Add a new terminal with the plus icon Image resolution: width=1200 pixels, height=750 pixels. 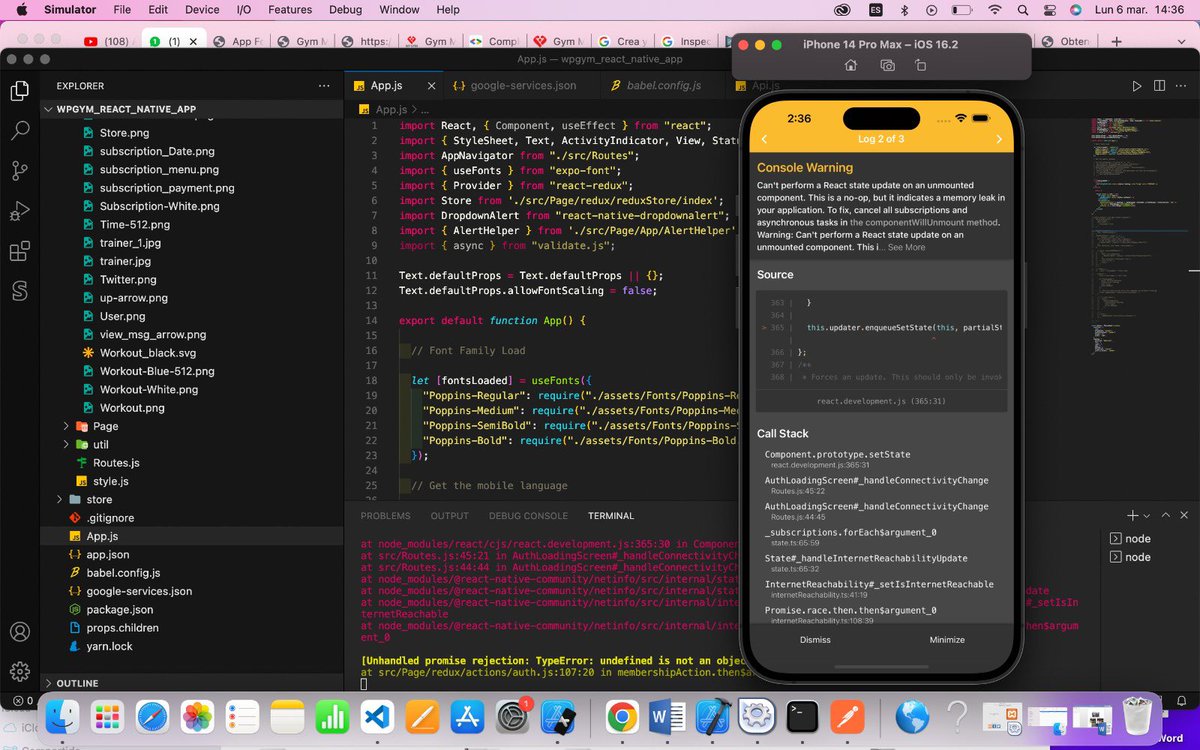pos(1133,515)
